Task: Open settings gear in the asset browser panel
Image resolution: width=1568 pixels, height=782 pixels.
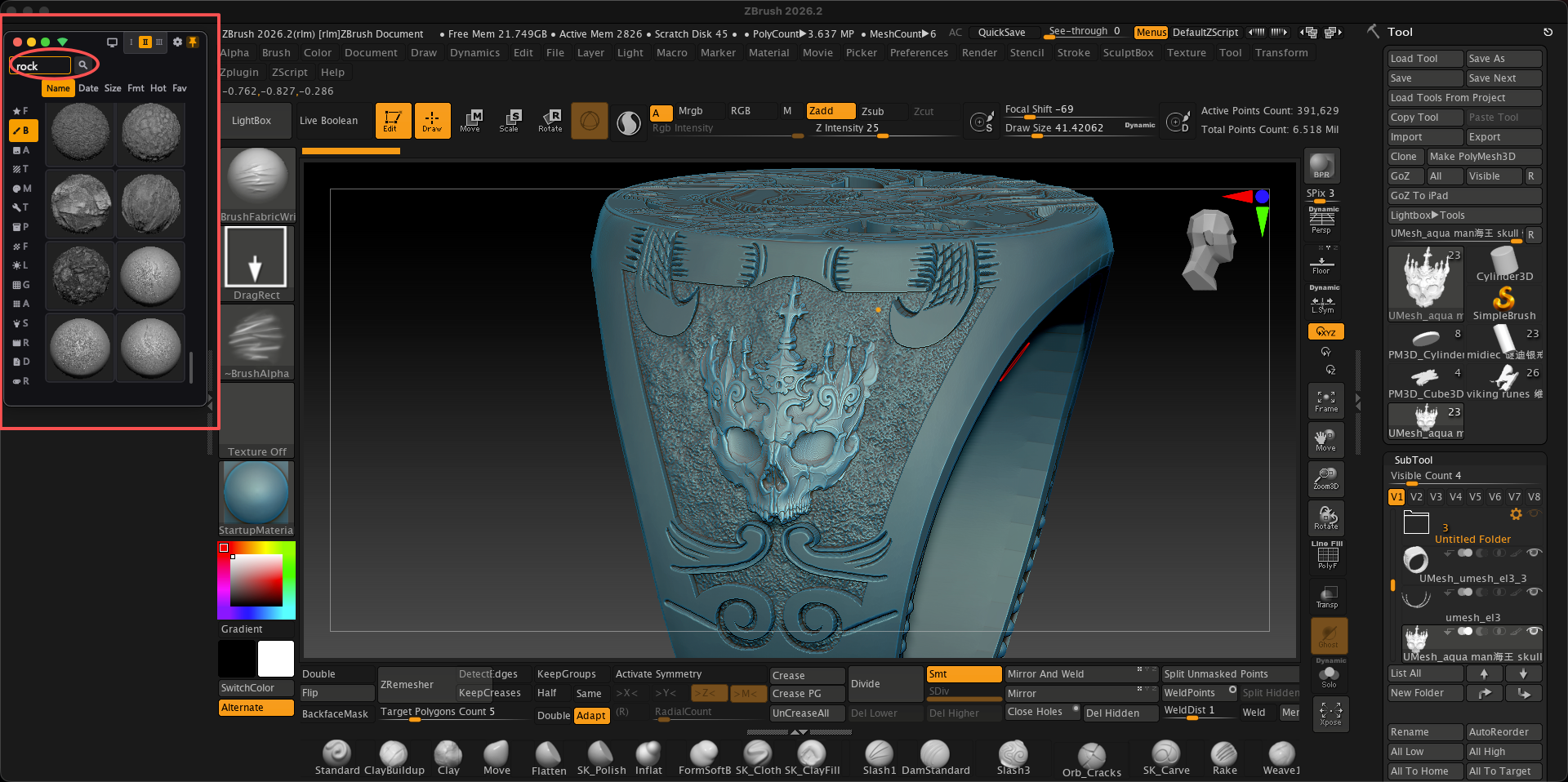Action: [177, 42]
